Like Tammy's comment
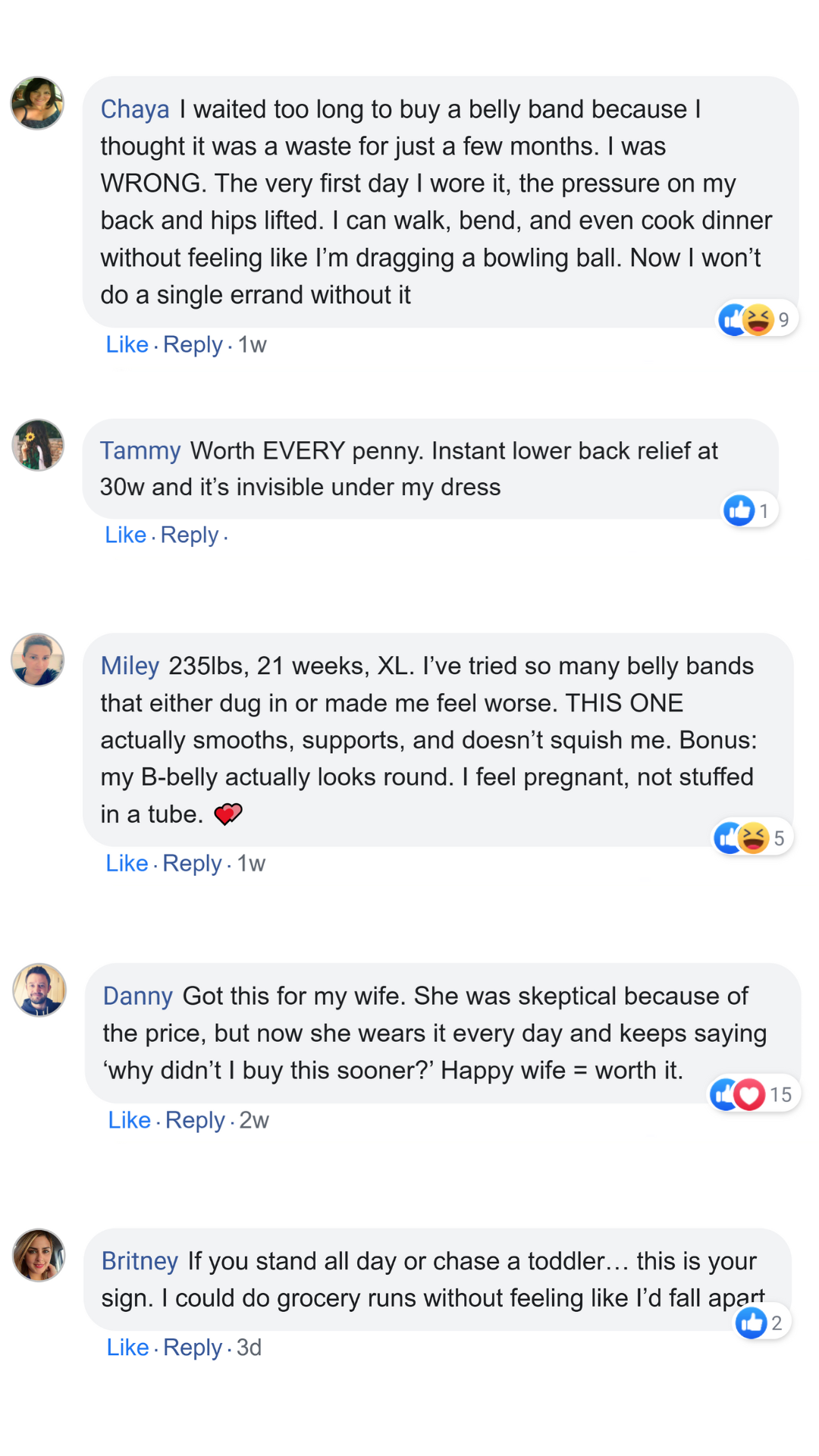The height and width of the screenshot is (1456, 819). [x=125, y=535]
